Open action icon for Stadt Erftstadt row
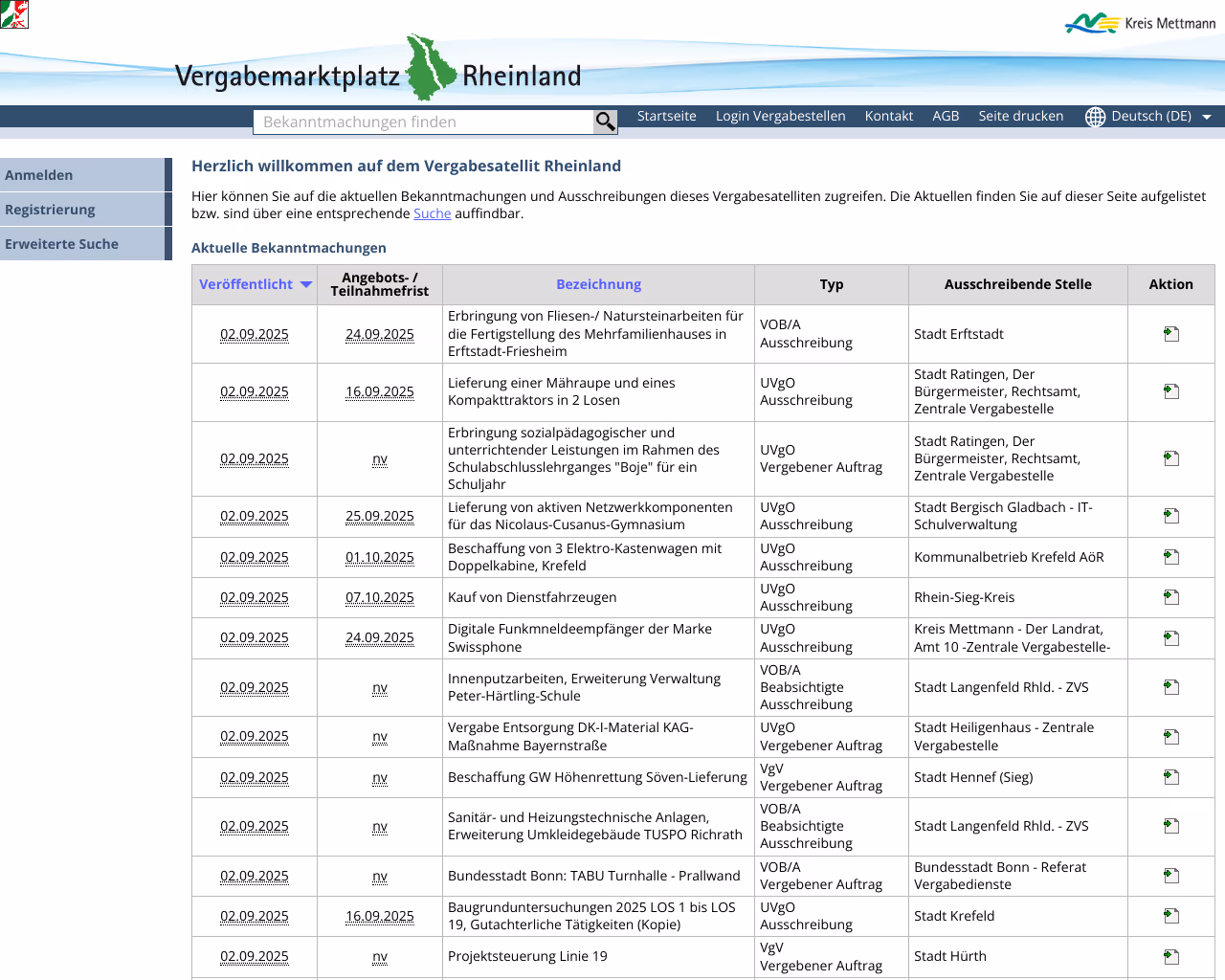 1171,334
